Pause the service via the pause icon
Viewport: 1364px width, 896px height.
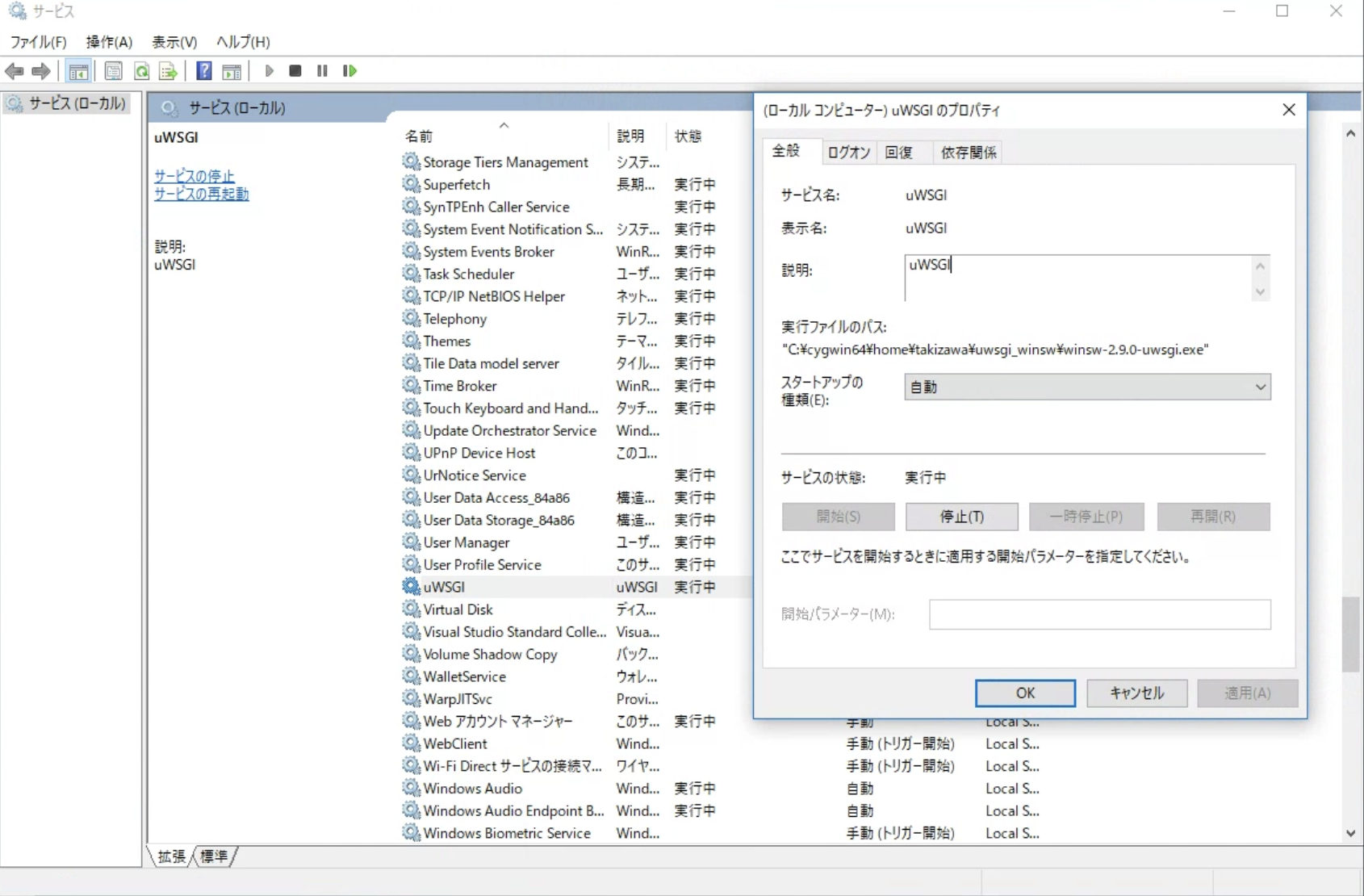pyautogui.click(x=321, y=71)
